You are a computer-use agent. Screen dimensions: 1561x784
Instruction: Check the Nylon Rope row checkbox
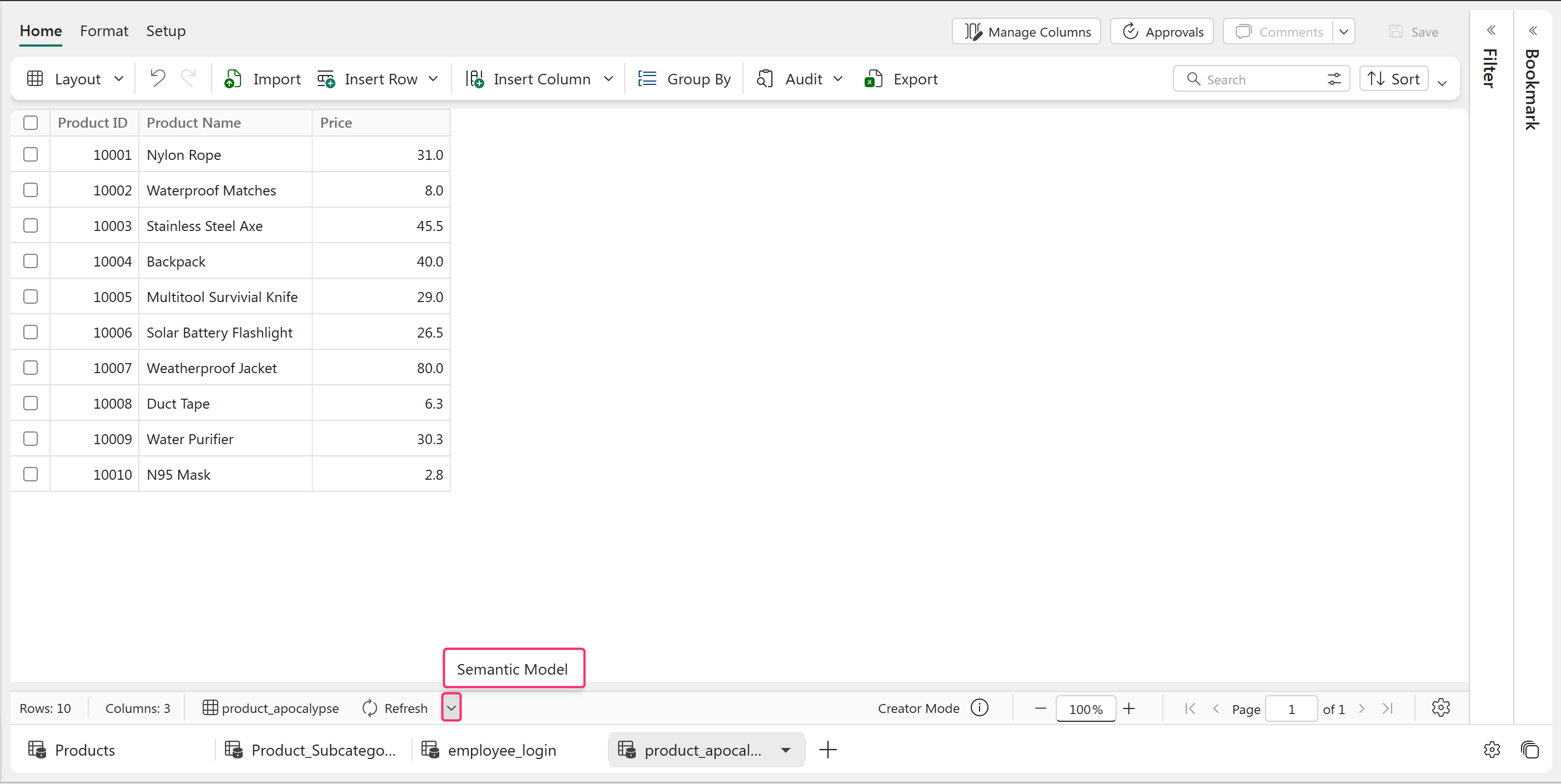(x=31, y=155)
